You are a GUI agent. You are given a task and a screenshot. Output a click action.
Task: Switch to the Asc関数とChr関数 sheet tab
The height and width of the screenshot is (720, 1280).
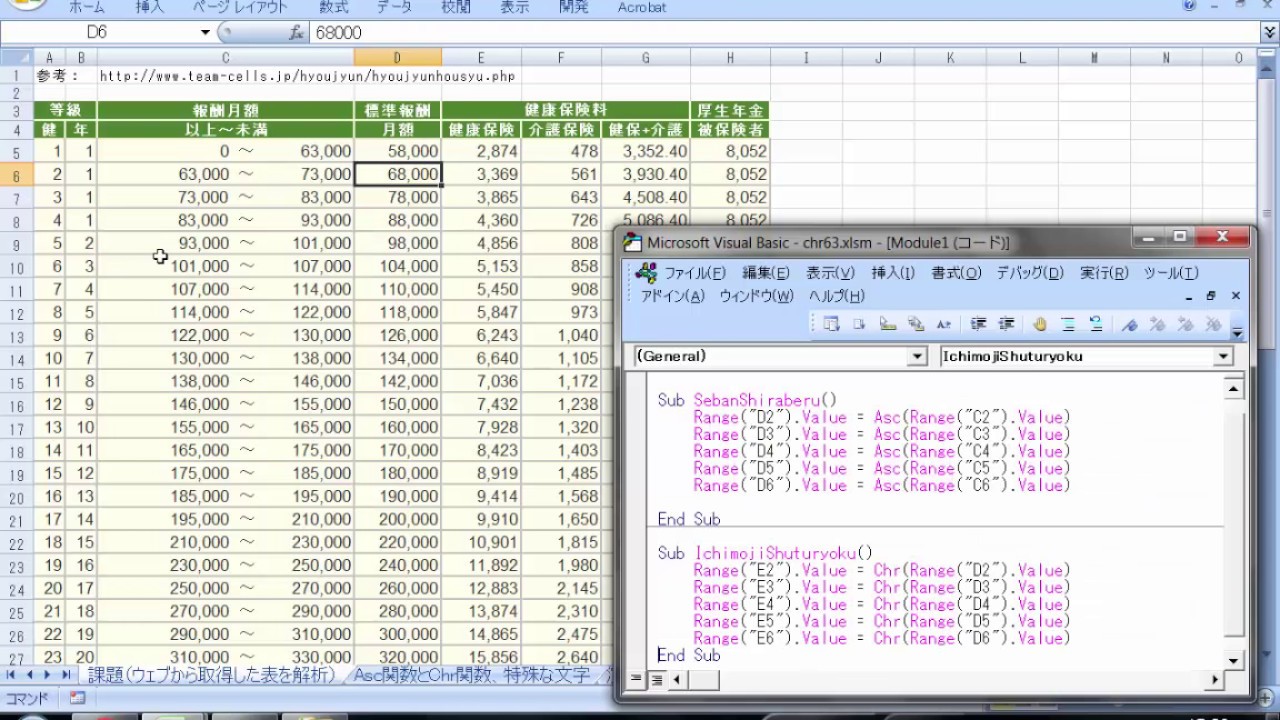472,676
